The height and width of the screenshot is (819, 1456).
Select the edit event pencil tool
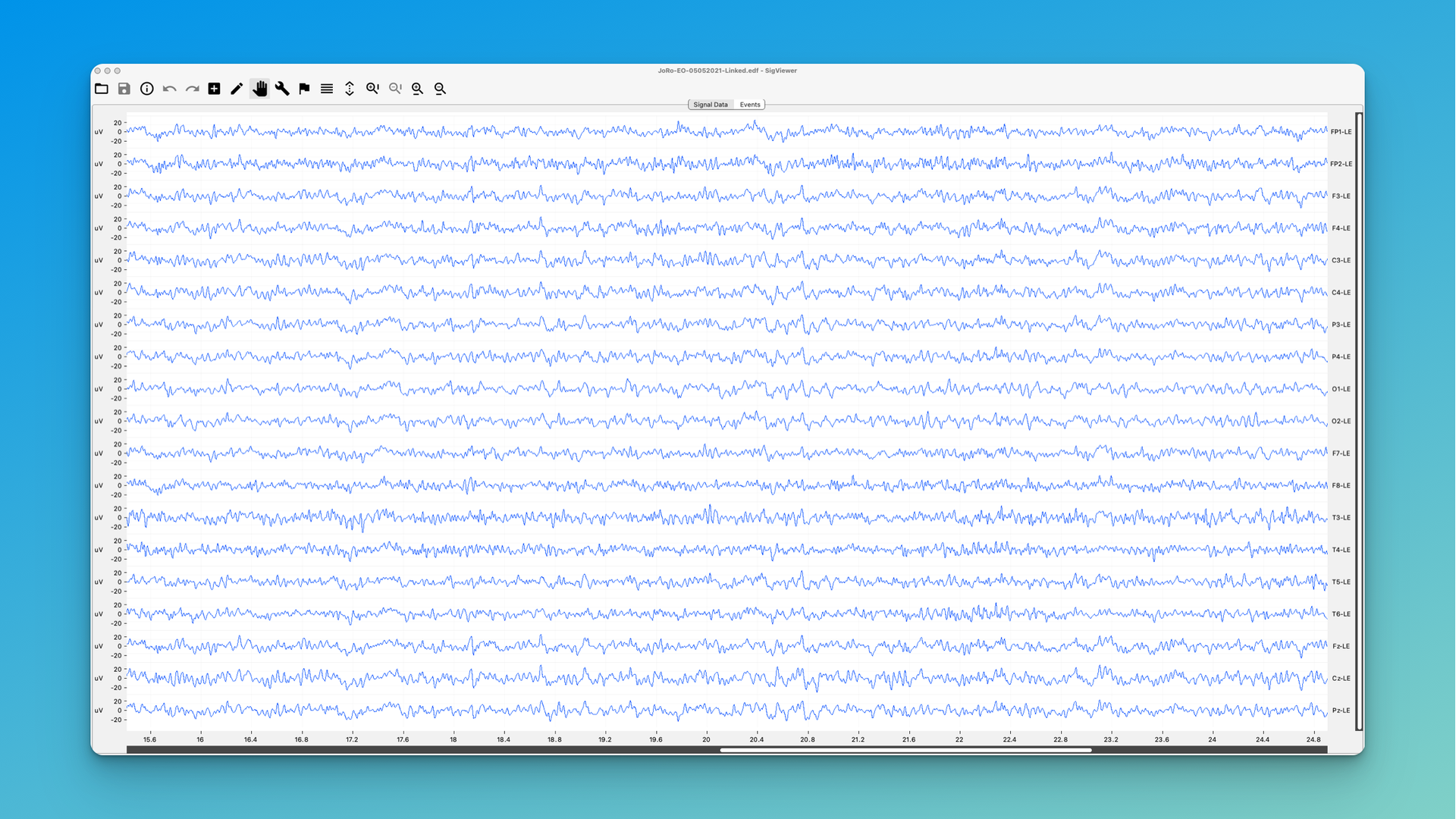(237, 89)
